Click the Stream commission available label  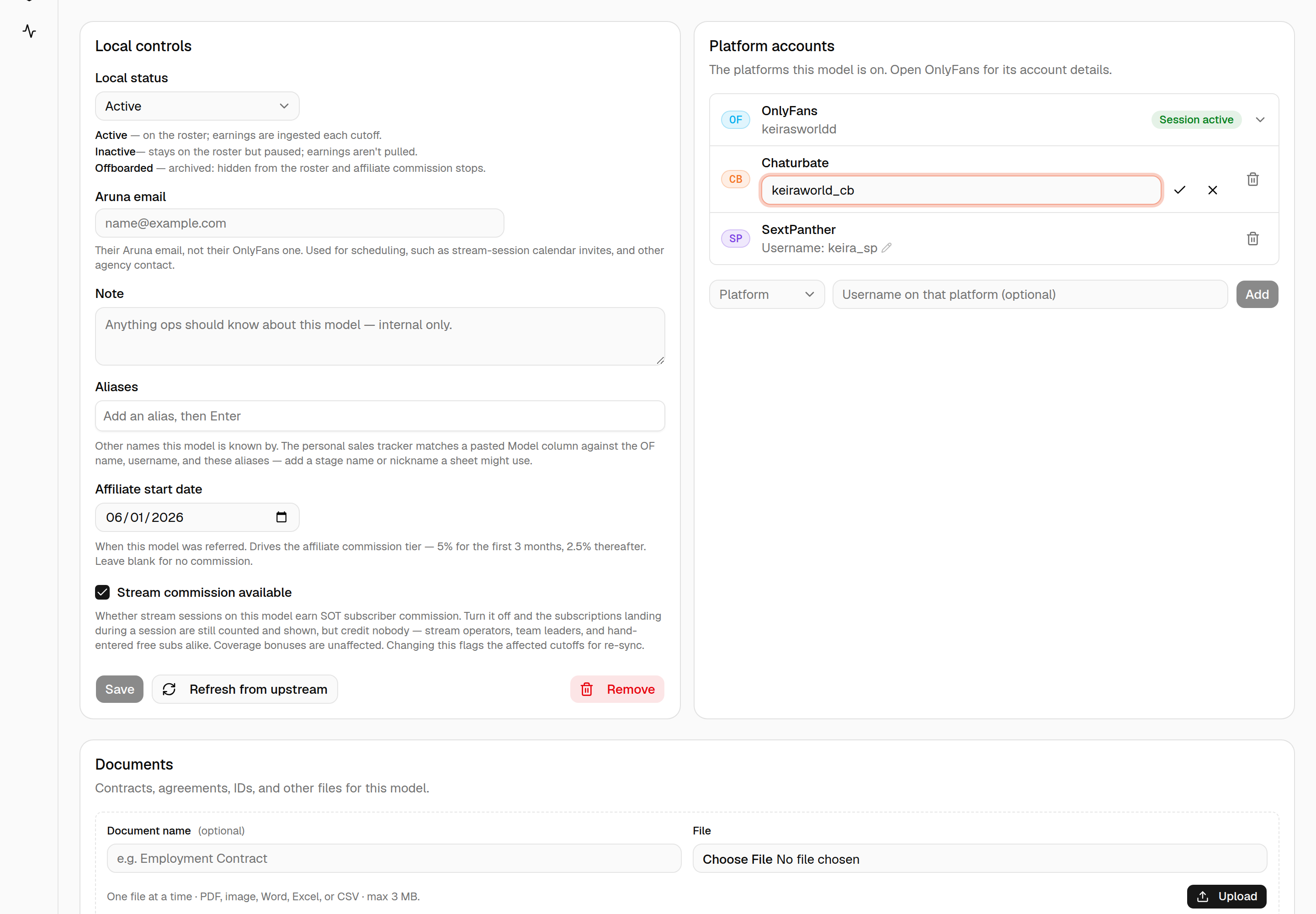[204, 592]
